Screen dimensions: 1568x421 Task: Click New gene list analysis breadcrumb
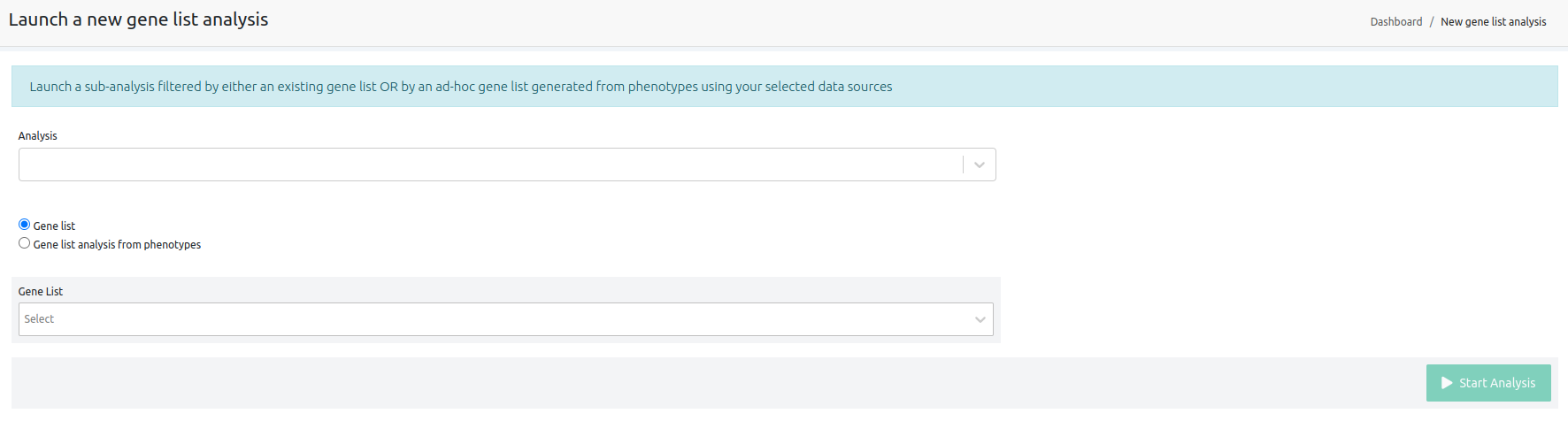tap(1493, 22)
